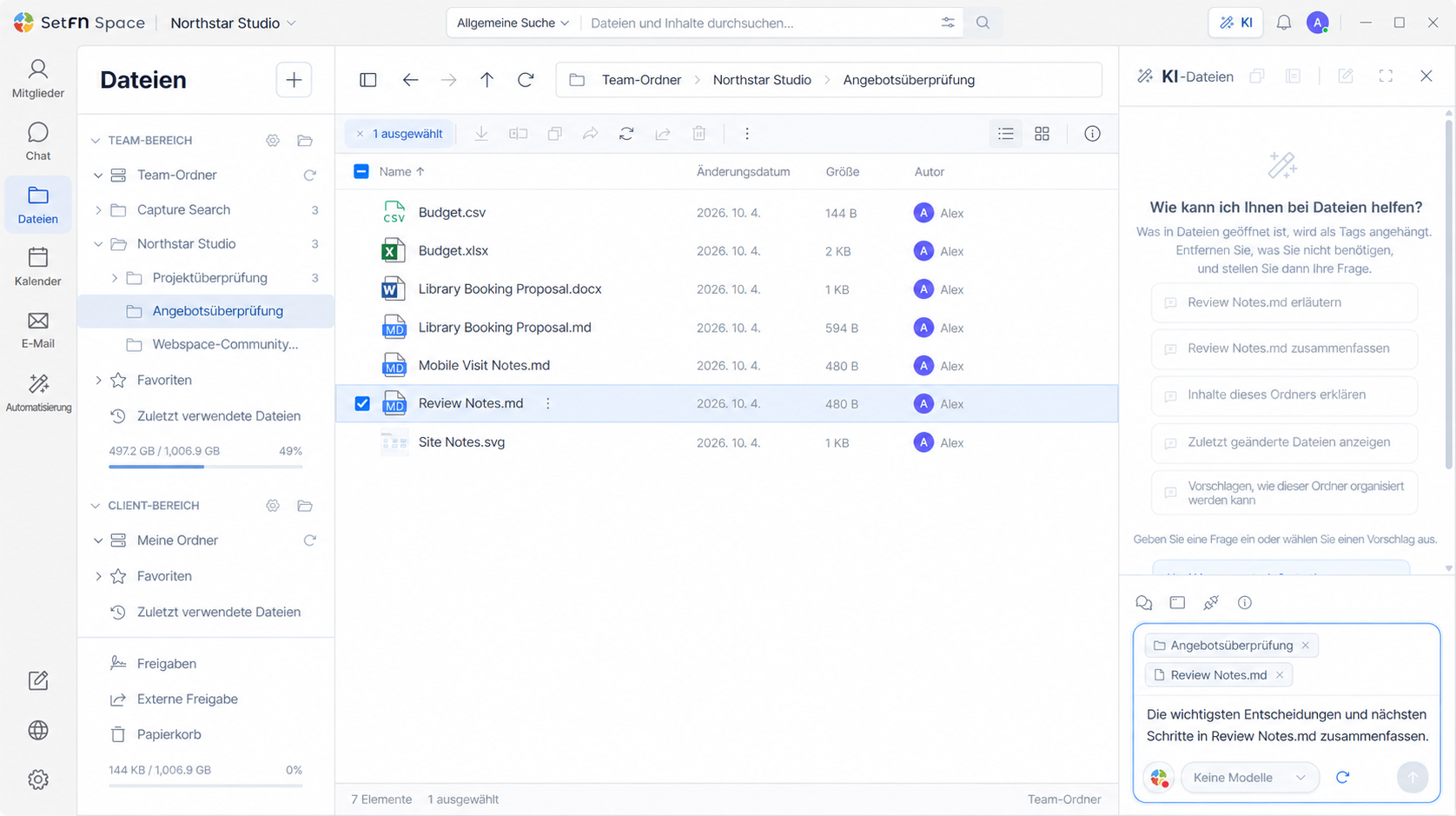Collapse the TEAM-BEREICH section
Screen dimensions: 1456x816
point(96,141)
